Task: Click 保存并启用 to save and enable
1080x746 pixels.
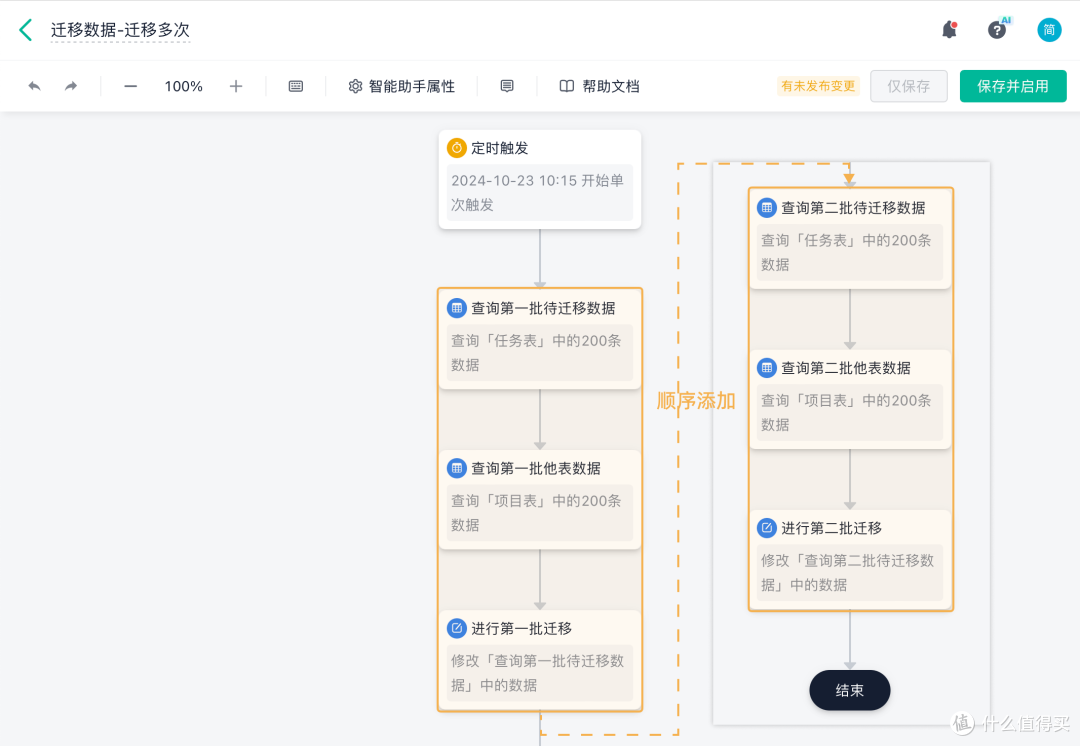Action: pos(1013,86)
